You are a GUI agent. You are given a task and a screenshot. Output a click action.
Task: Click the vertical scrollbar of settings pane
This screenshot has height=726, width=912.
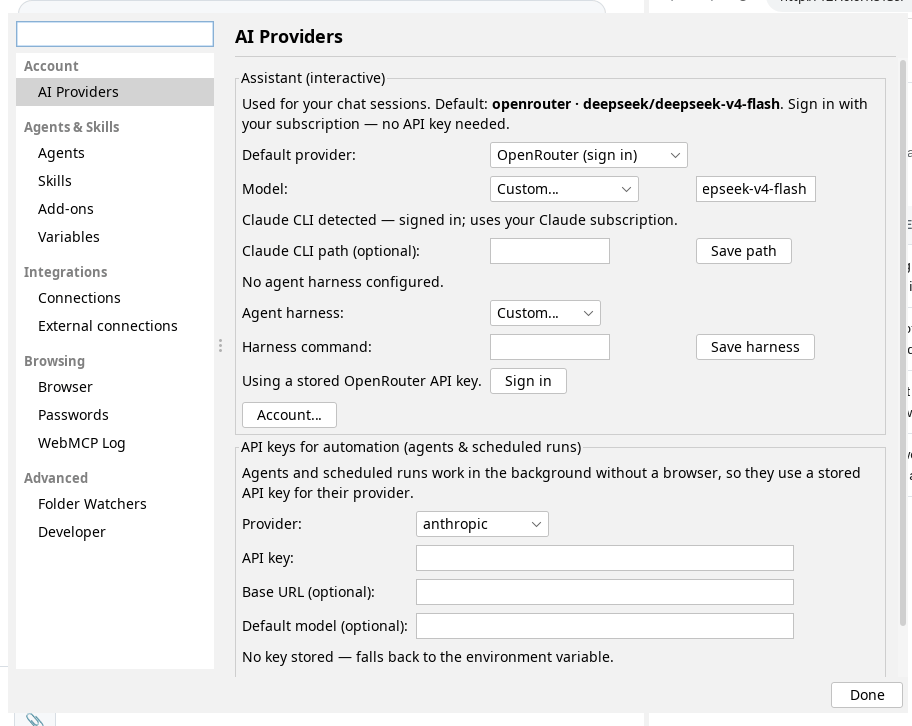(903, 343)
